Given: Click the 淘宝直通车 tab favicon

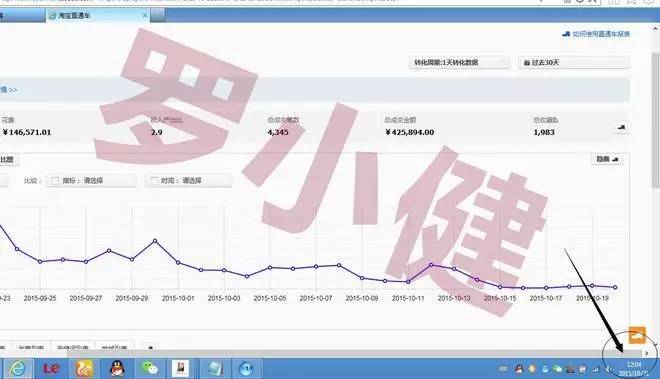Looking at the screenshot, I should tap(53, 16).
